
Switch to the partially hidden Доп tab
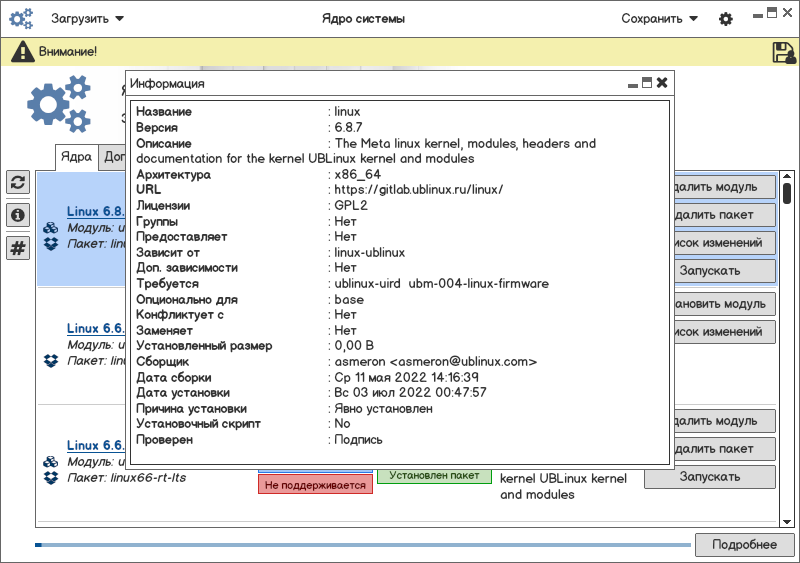[x=112, y=157]
